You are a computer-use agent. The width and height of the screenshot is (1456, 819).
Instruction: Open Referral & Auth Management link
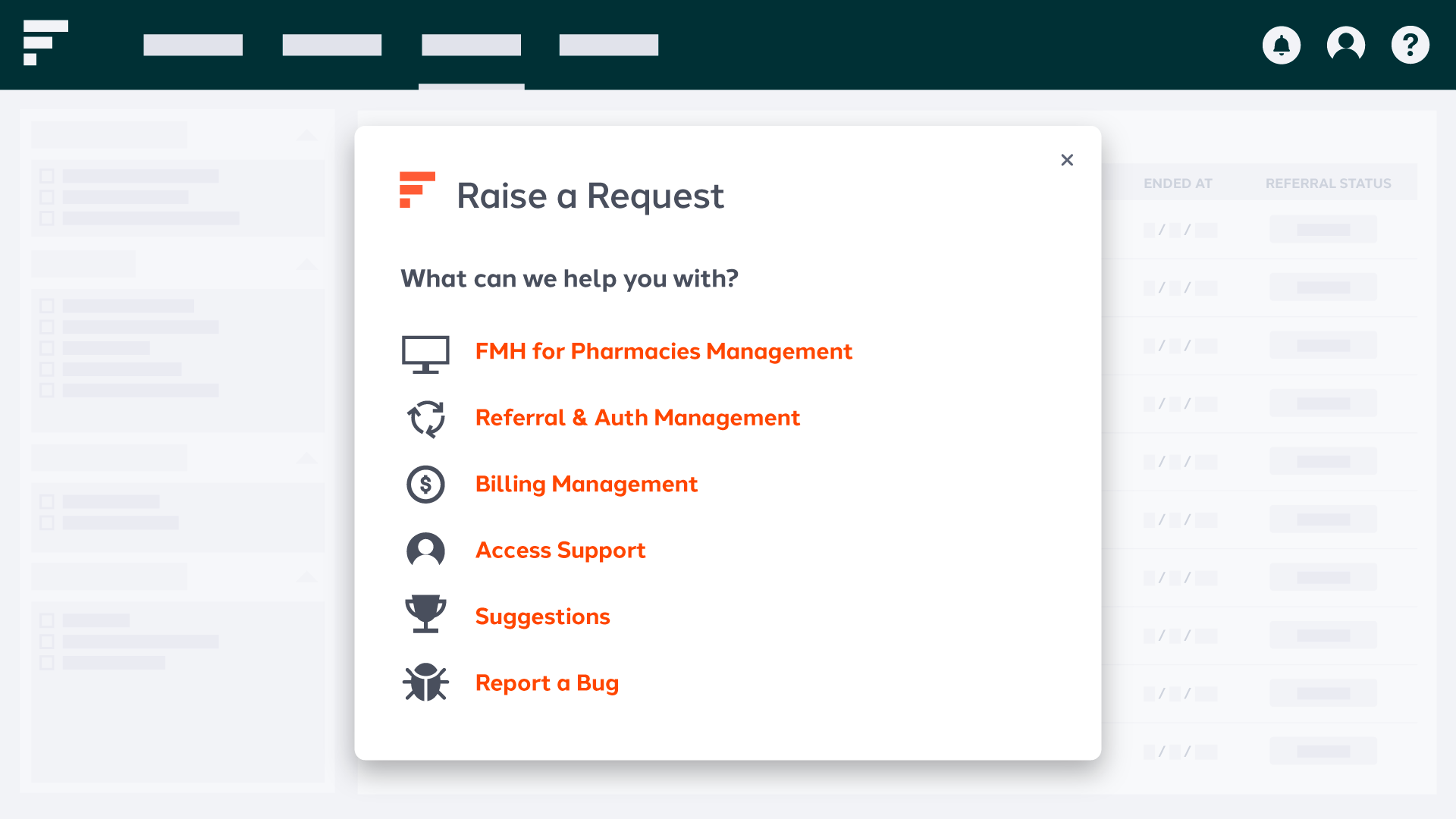coord(637,418)
